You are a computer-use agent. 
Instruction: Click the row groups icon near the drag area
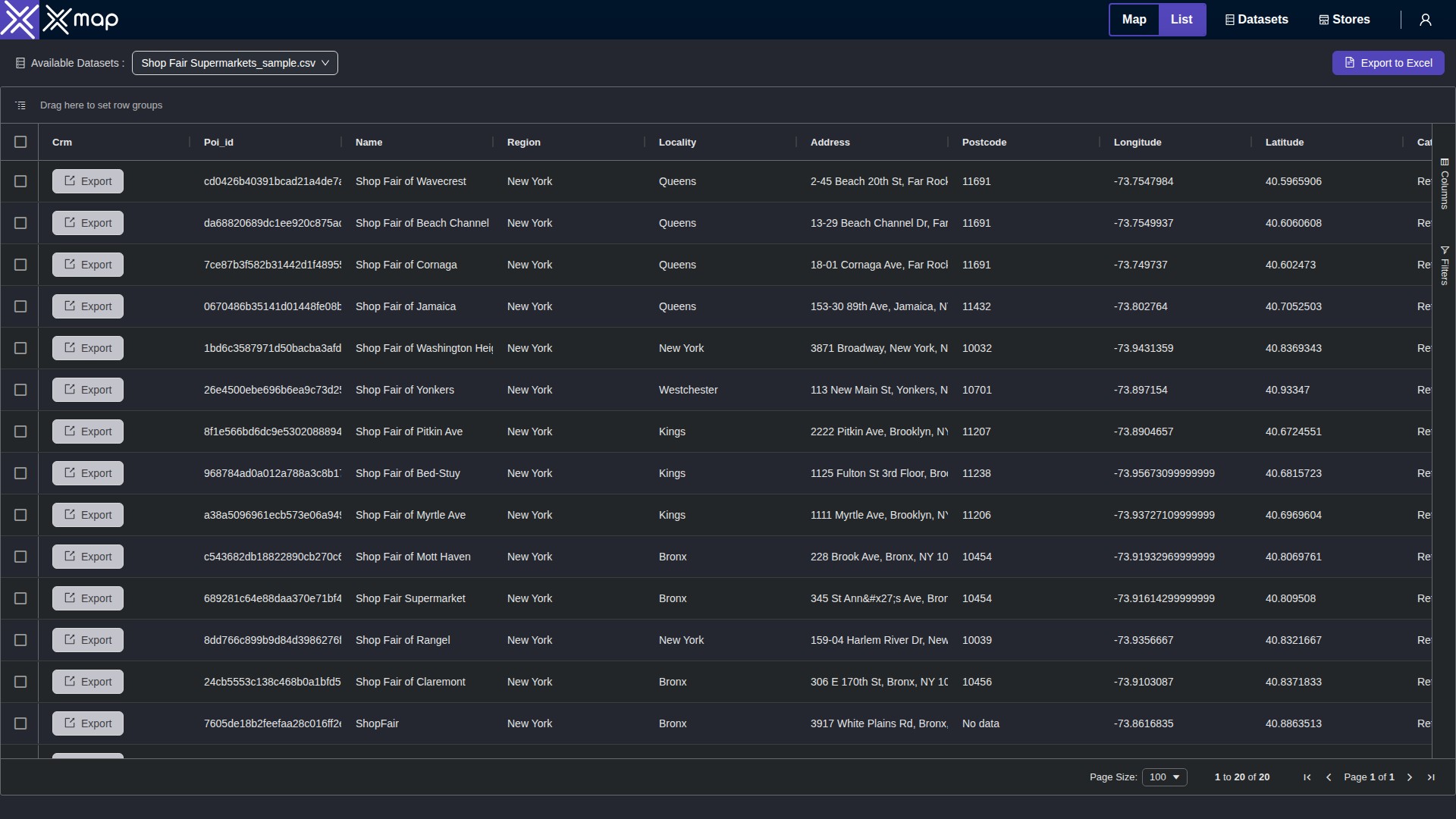(x=20, y=105)
